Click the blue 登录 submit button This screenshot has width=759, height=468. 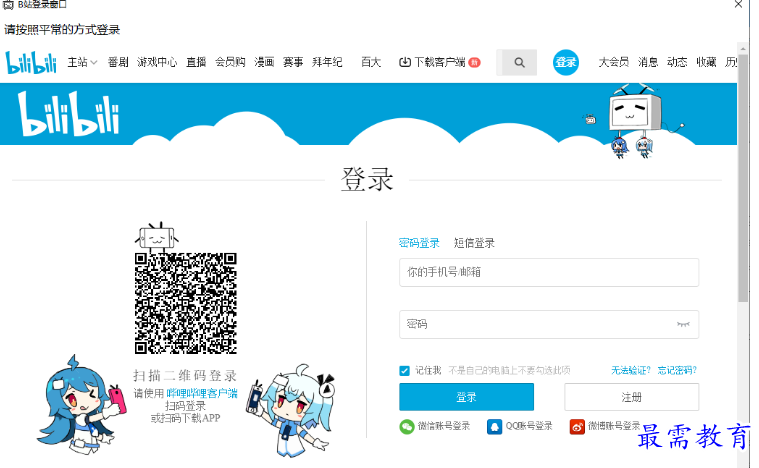coord(467,397)
